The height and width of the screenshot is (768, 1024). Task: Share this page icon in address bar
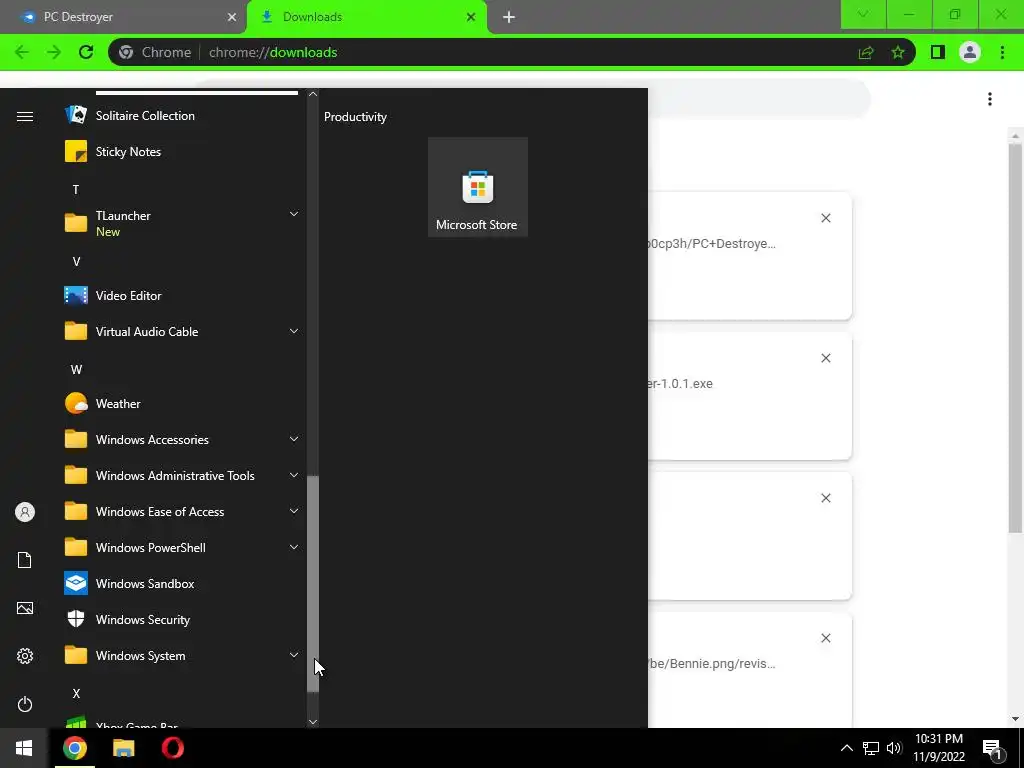pyautogui.click(x=866, y=52)
